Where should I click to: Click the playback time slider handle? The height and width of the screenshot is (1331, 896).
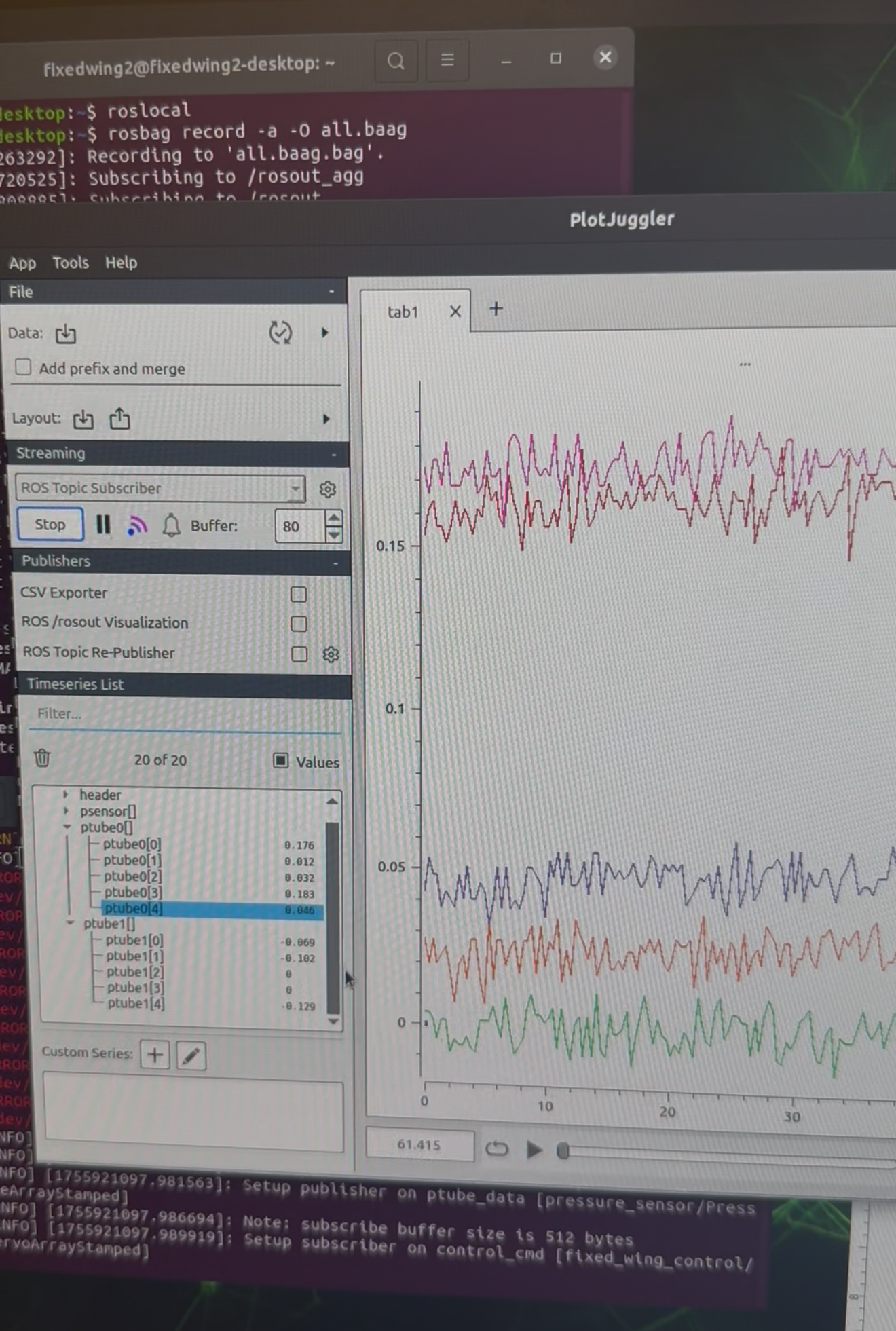click(x=563, y=1150)
